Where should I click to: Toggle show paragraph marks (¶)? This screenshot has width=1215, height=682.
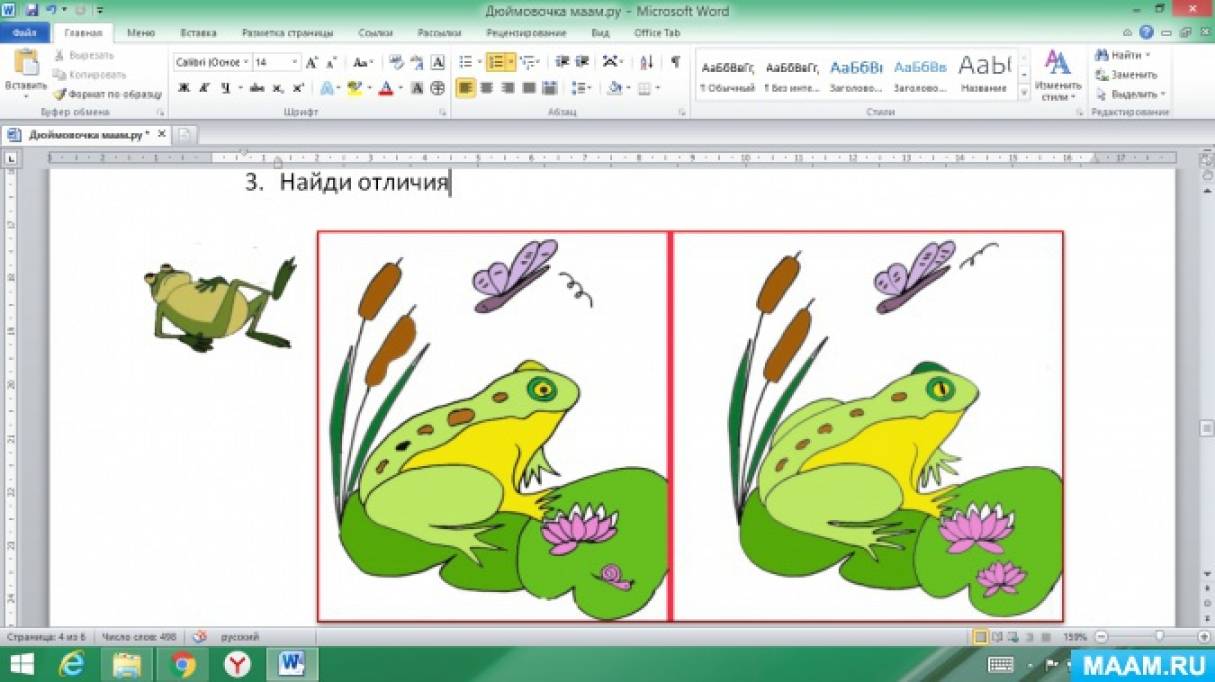pyautogui.click(x=675, y=62)
